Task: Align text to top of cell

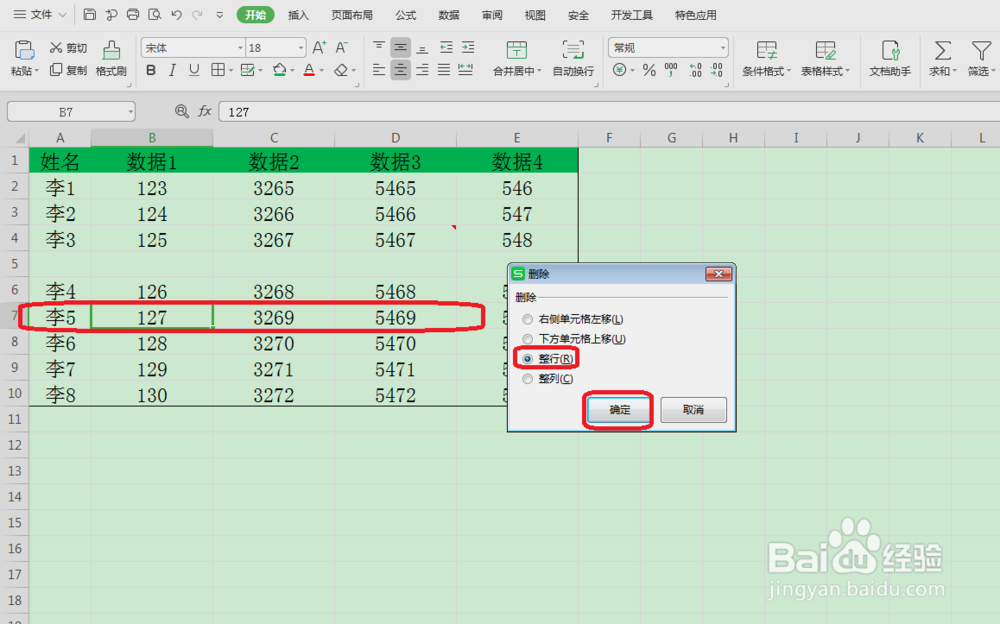Action: tap(379, 47)
